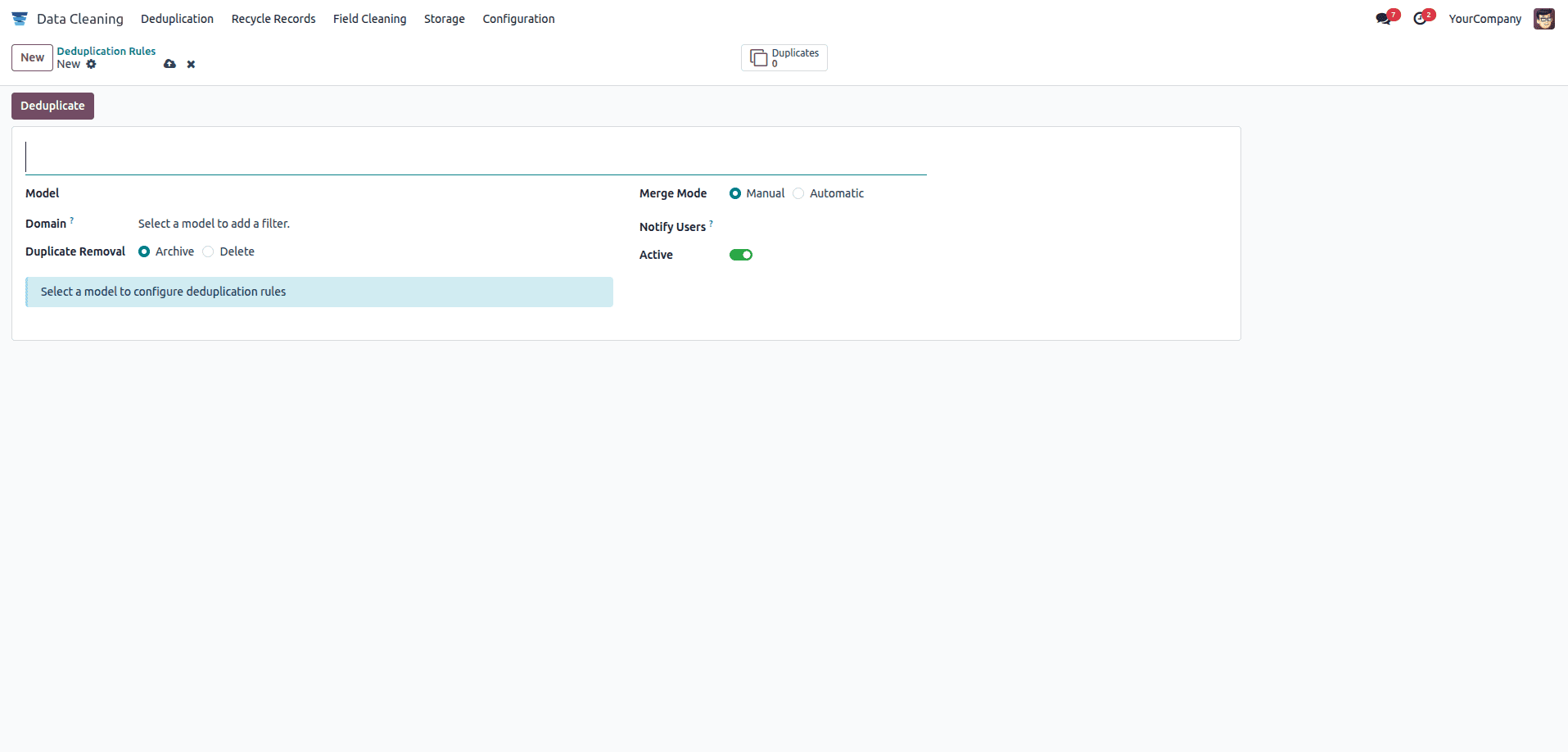Open the user avatar menu
This screenshot has height=752, width=1568.
click(1545, 18)
